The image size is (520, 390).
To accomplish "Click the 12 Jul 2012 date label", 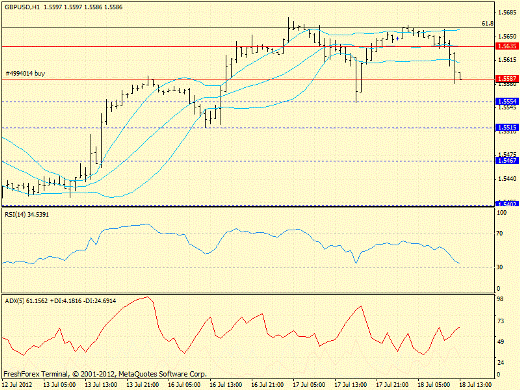I will pyautogui.click(x=17, y=385).
